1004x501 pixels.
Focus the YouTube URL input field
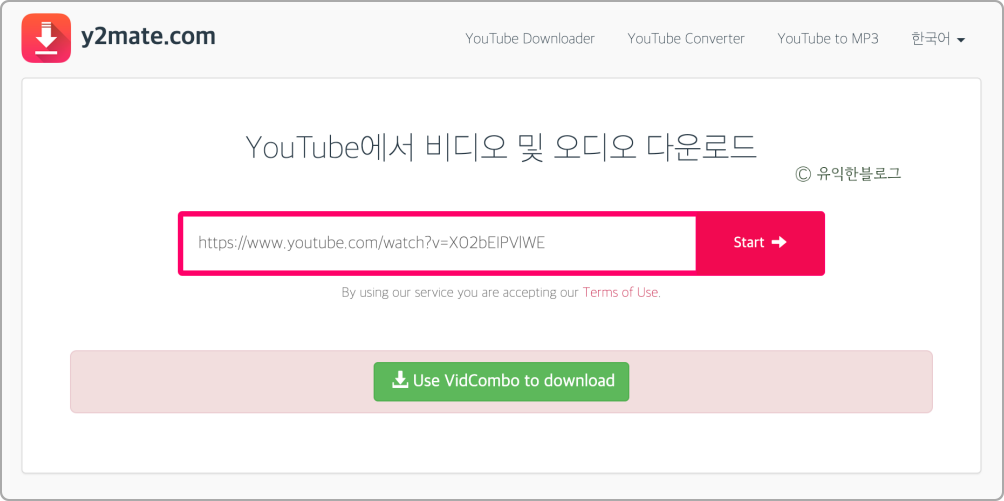click(x=439, y=243)
